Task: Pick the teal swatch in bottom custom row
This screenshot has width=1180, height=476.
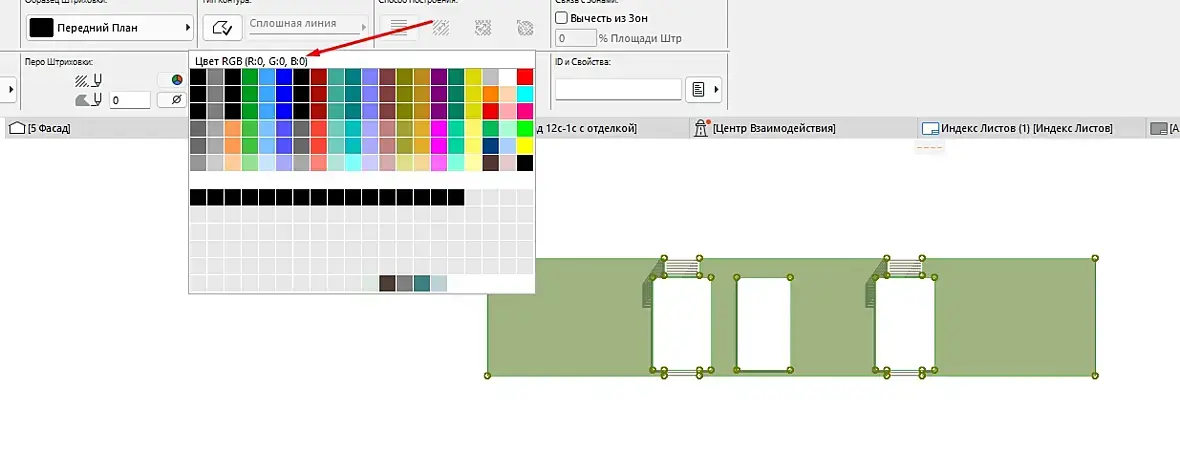Action: 421,283
